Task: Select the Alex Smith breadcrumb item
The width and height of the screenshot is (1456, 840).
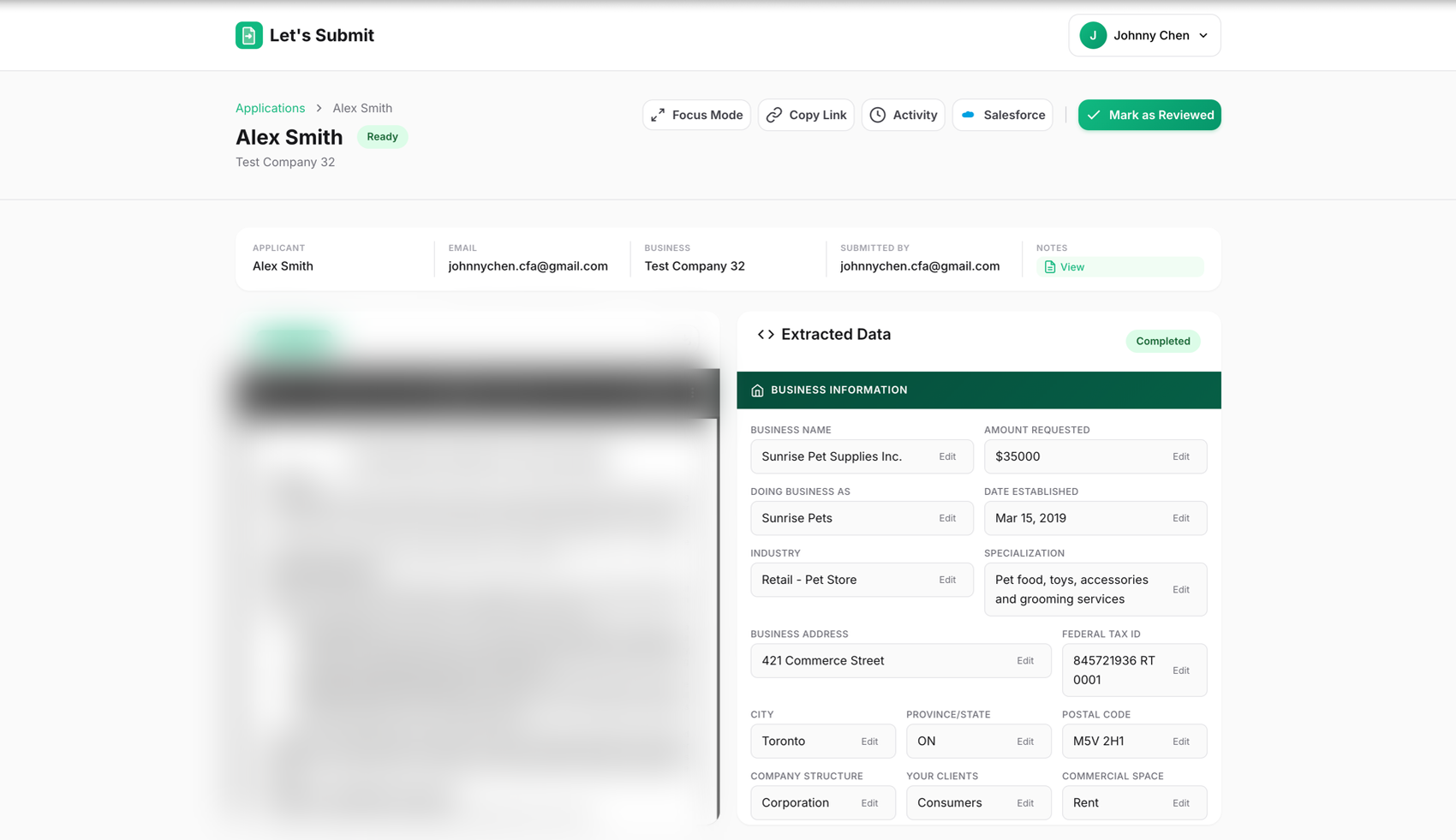Action: pos(362,108)
